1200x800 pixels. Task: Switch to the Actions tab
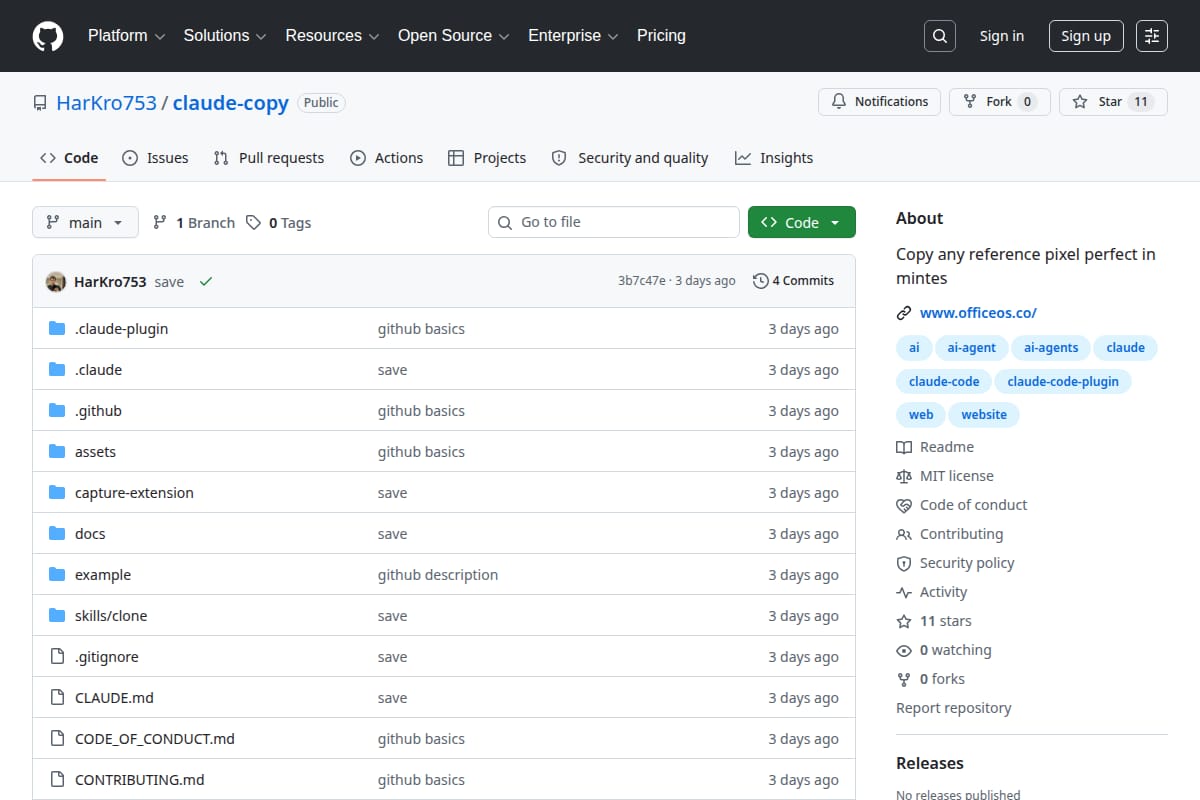tap(386, 158)
